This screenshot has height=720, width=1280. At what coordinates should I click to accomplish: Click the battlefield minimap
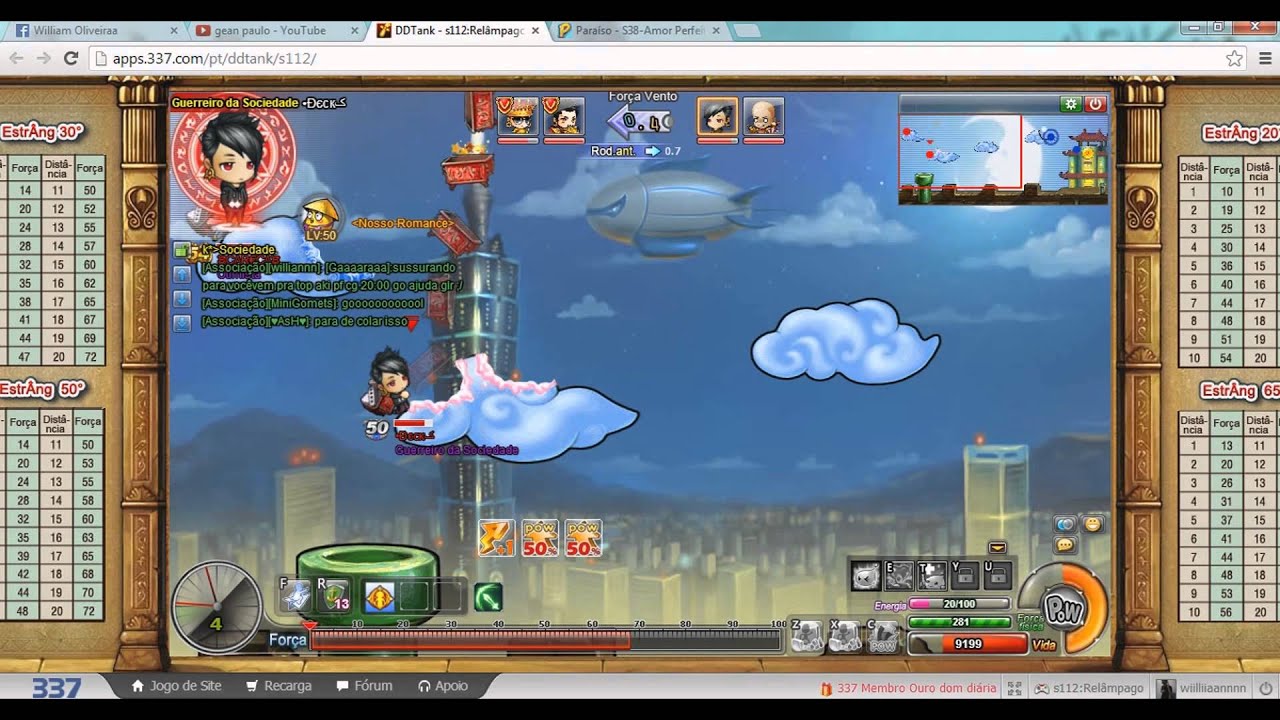1003,158
